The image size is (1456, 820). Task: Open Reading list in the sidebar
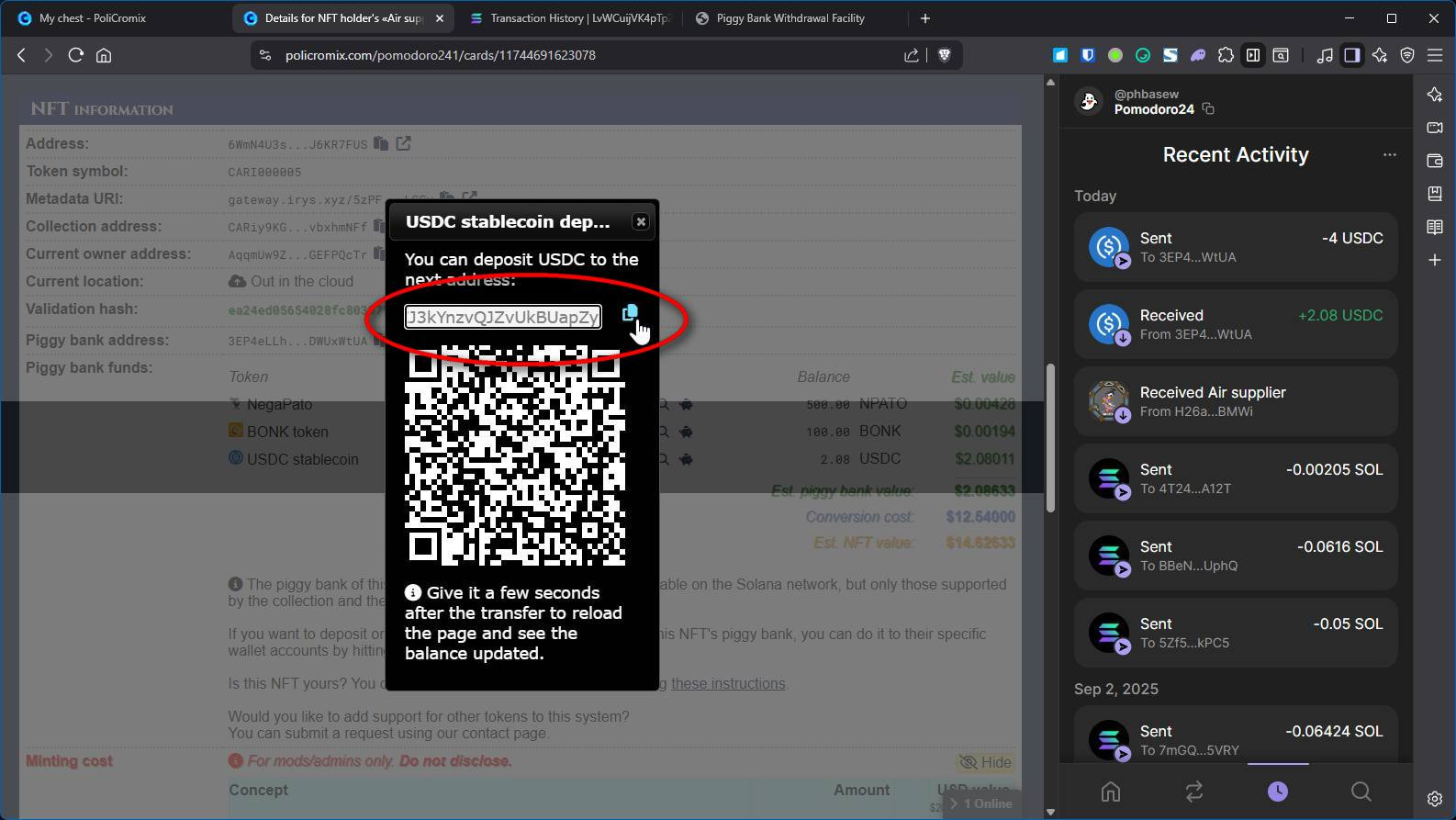(1435, 227)
